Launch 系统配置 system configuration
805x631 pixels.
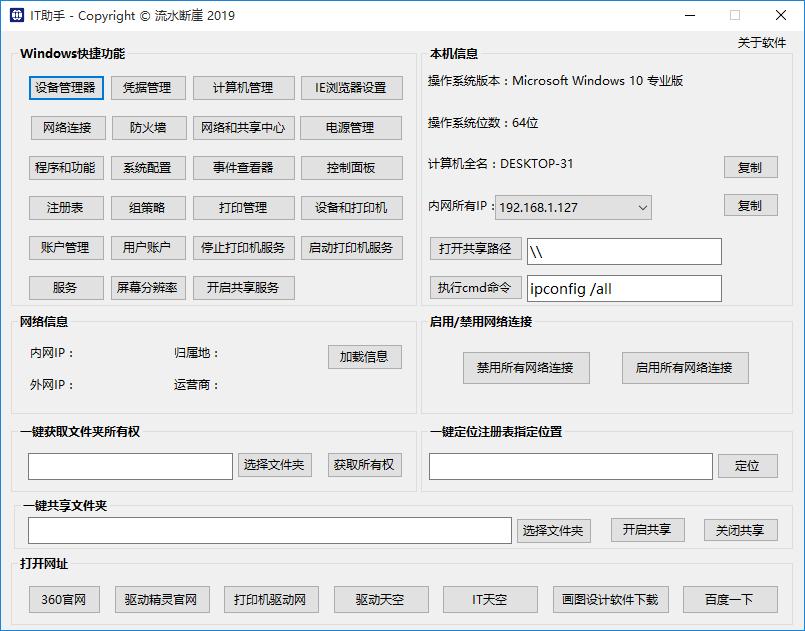[148, 168]
